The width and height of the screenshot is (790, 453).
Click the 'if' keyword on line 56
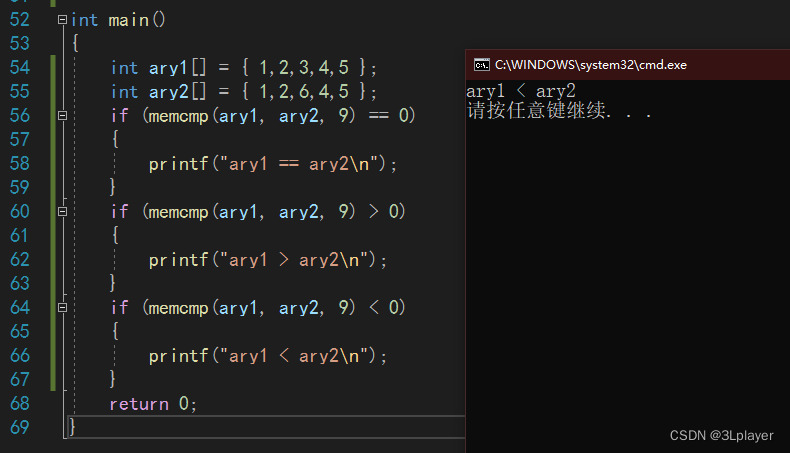119,115
